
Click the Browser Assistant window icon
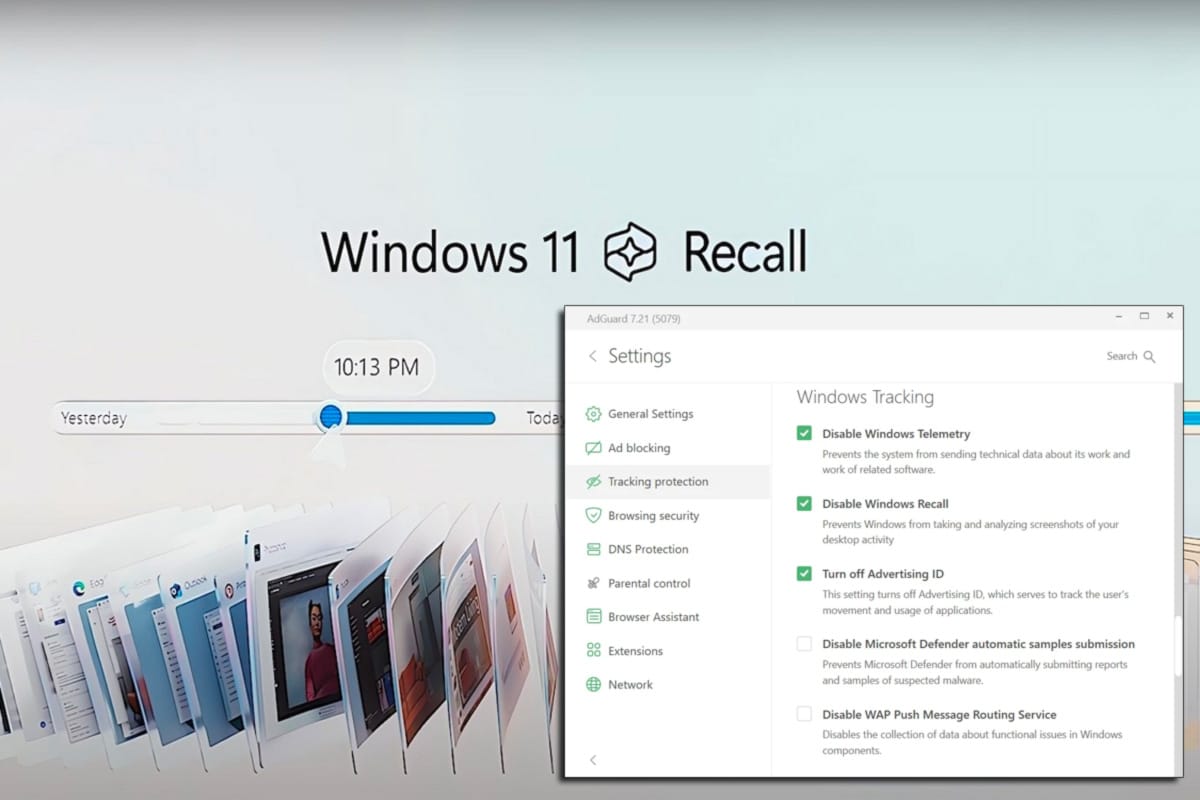pyautogui.click(x=593, y=617)
